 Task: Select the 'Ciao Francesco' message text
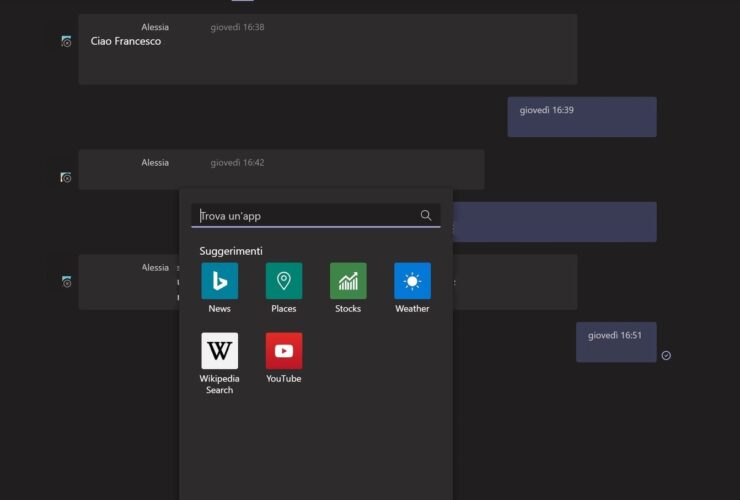126,42
